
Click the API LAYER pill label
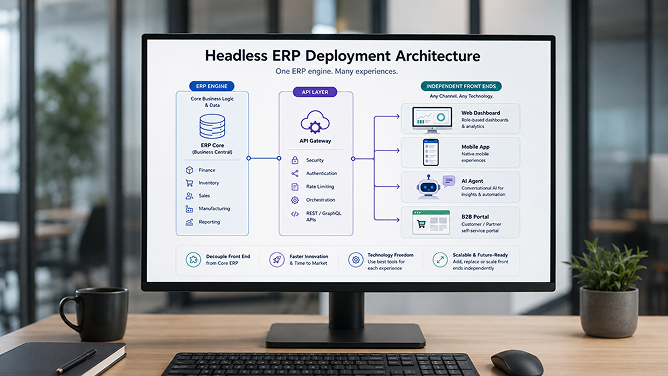315,92
